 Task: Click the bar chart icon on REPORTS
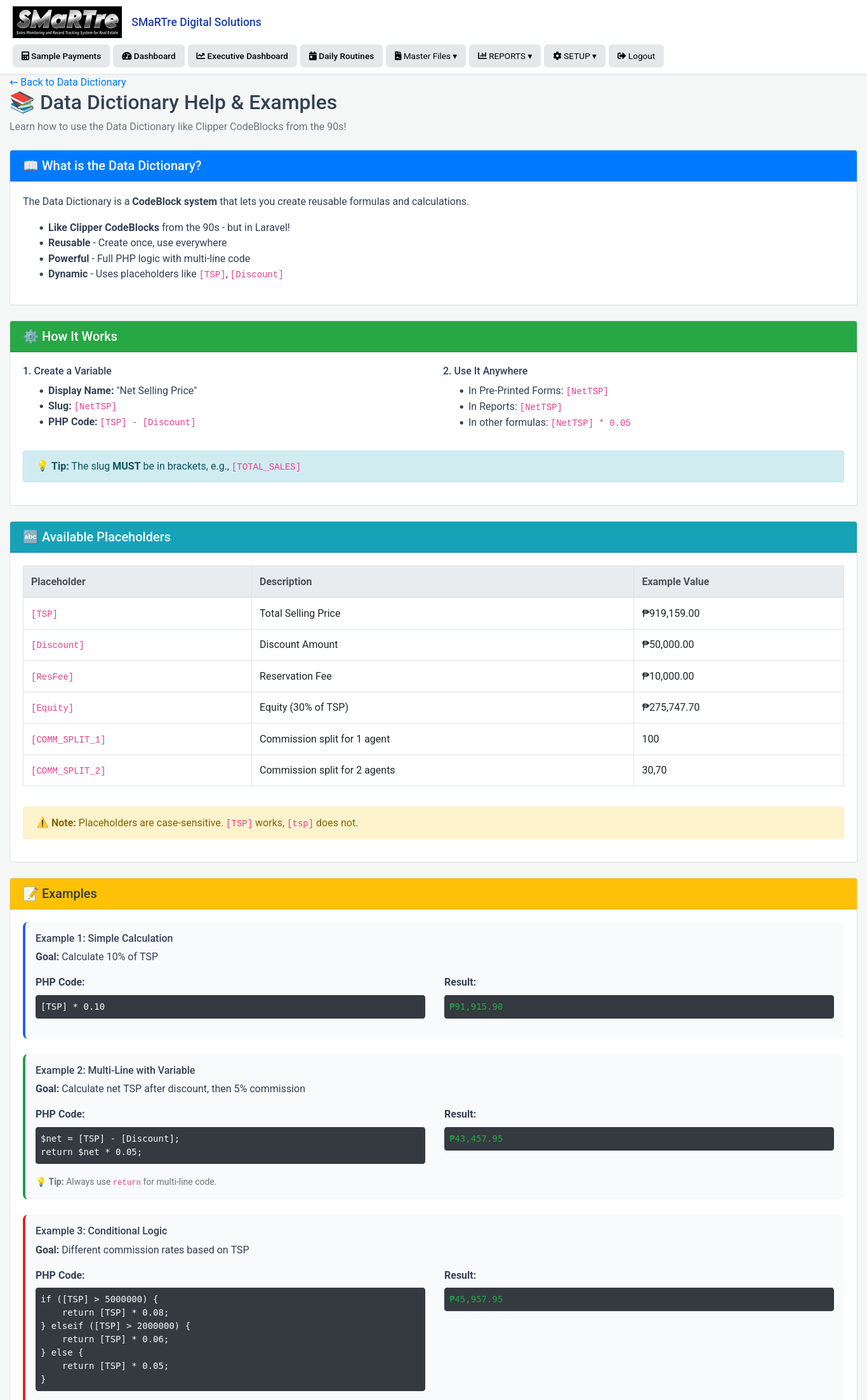(x=482, y=56)
